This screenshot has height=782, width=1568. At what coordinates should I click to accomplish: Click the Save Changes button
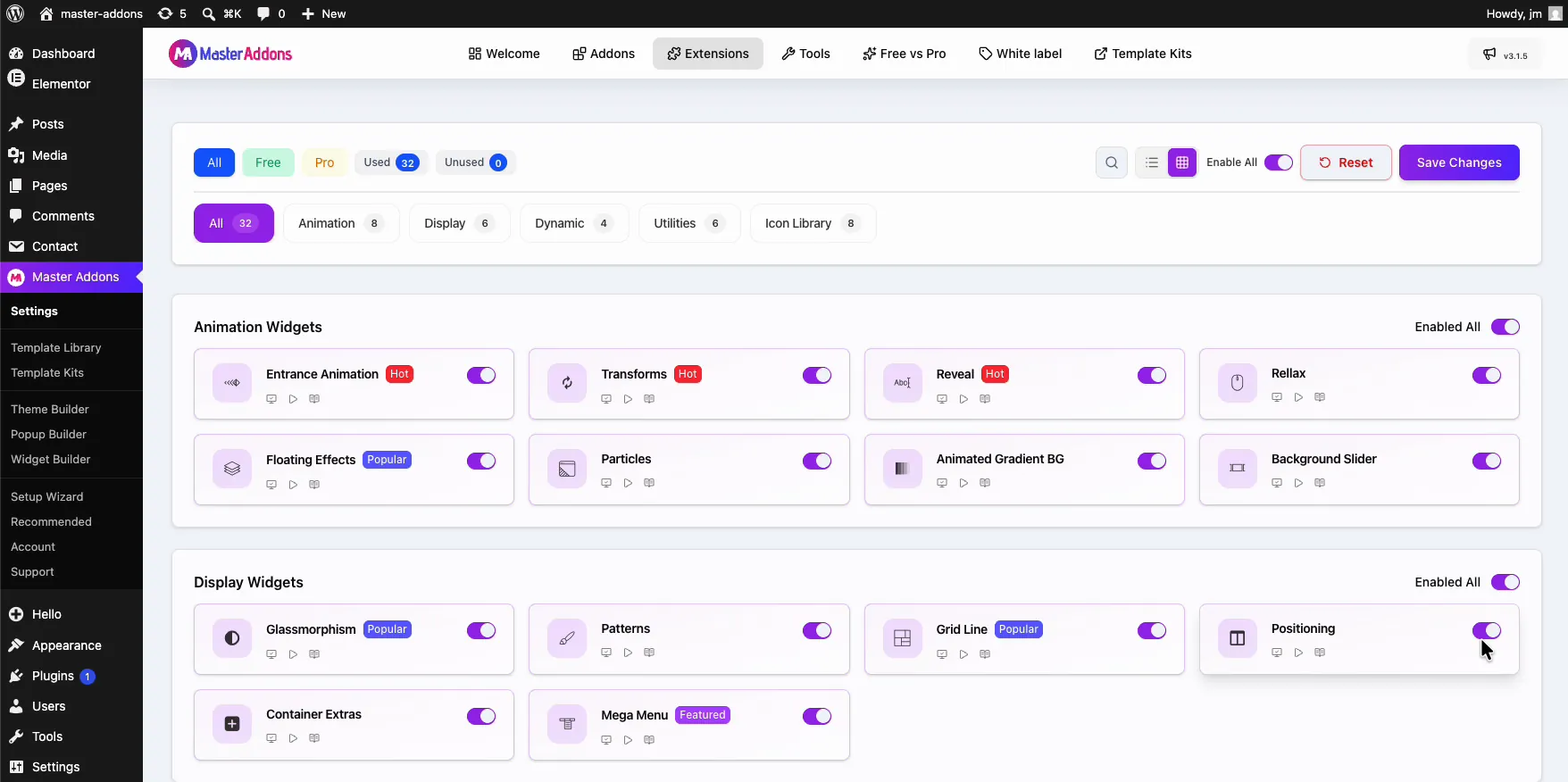point(1459,162)
